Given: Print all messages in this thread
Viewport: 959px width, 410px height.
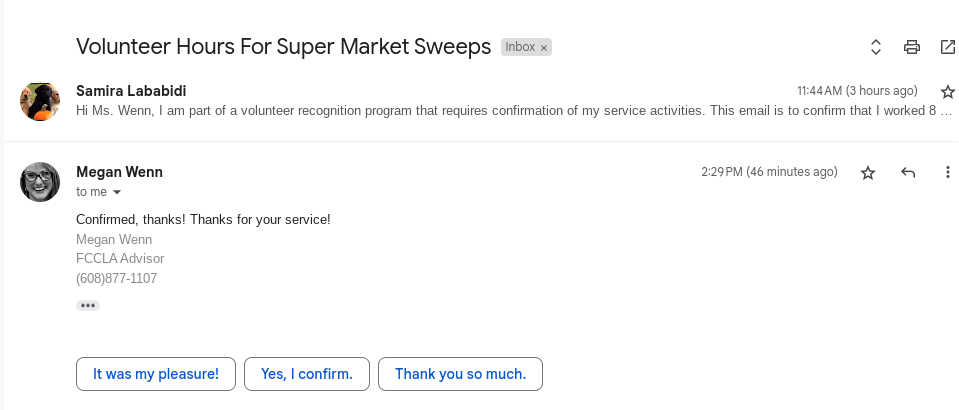Looking at the screenshot, I should (911, 47).
